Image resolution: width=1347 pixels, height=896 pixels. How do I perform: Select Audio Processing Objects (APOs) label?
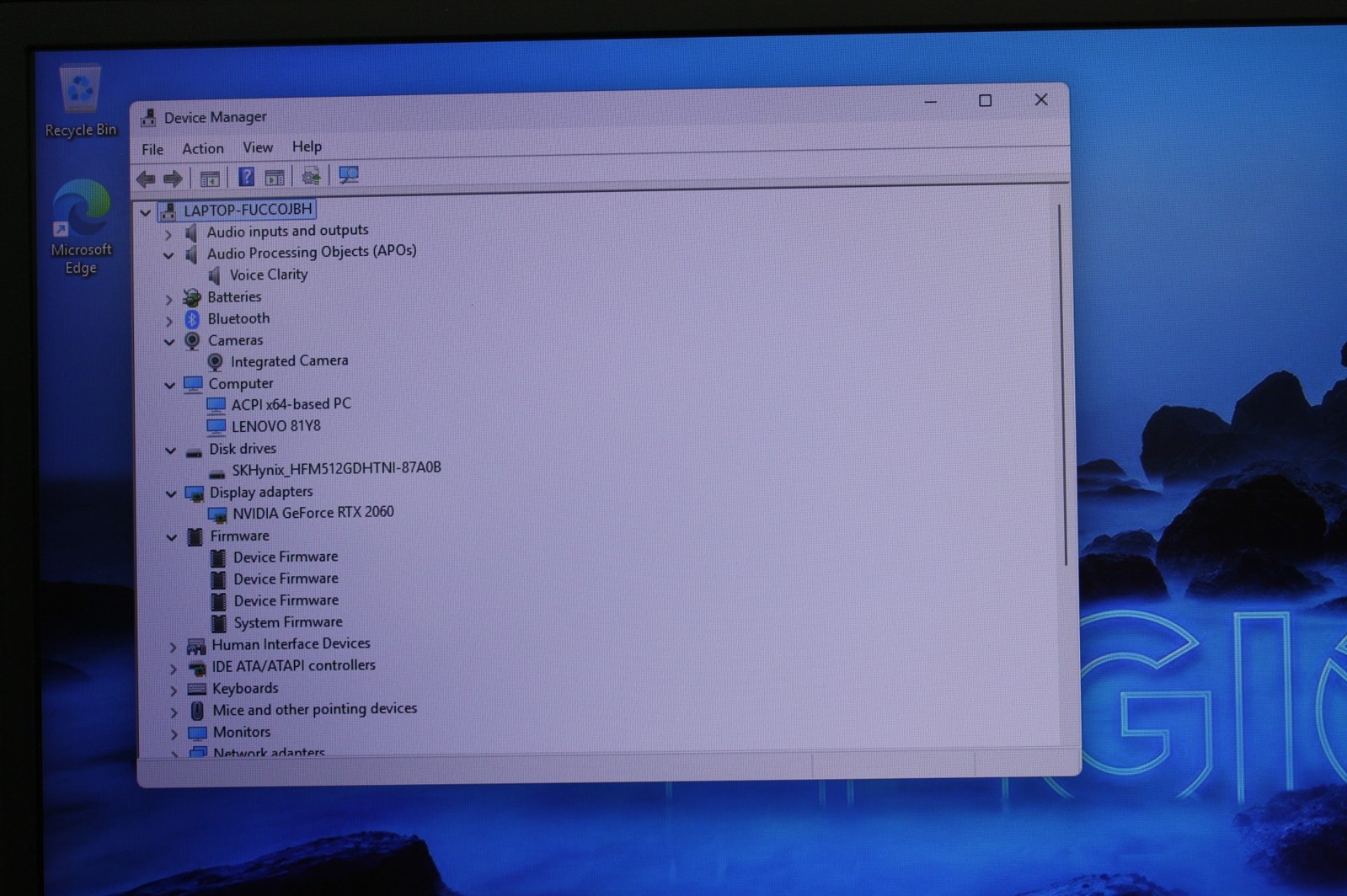[x=312, y=252]
